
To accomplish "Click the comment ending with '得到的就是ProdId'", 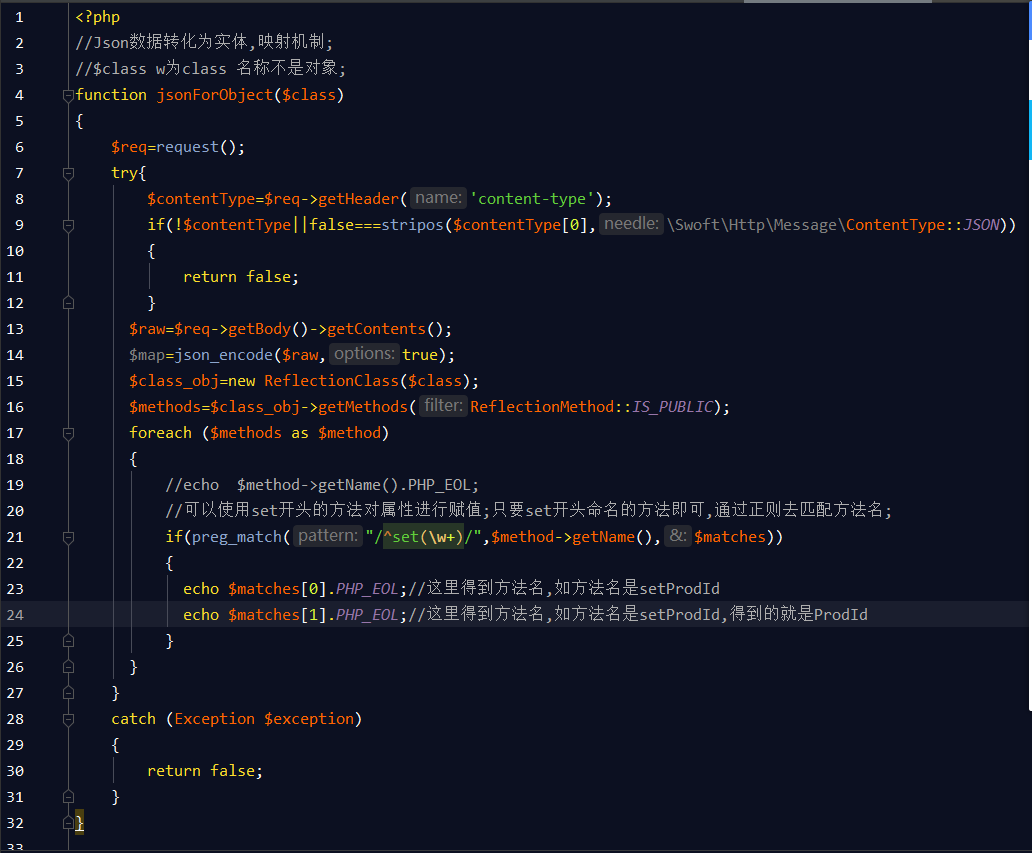I will (638, 614).
